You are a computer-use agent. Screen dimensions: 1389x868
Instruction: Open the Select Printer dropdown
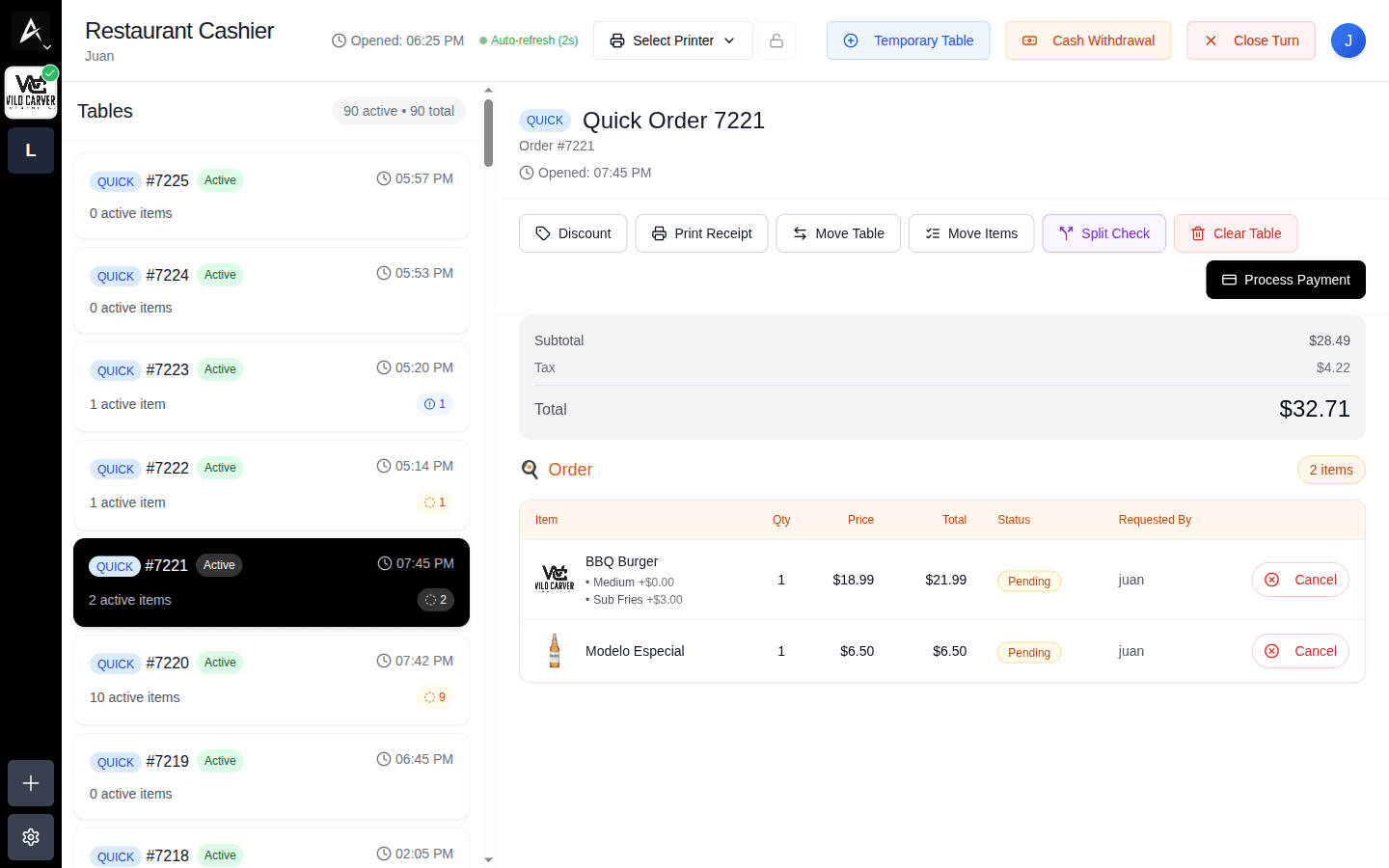[673, 41]
